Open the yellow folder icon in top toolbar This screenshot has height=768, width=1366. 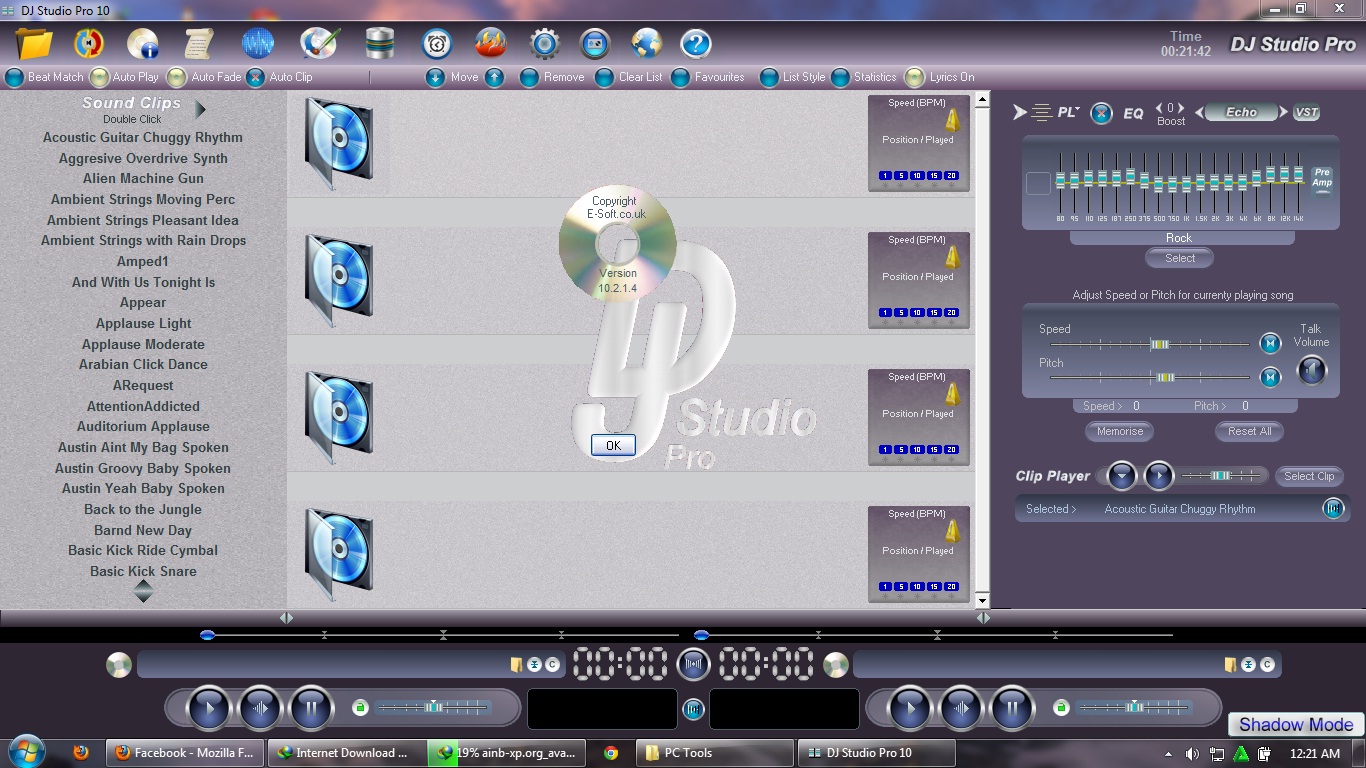[34, 44]
